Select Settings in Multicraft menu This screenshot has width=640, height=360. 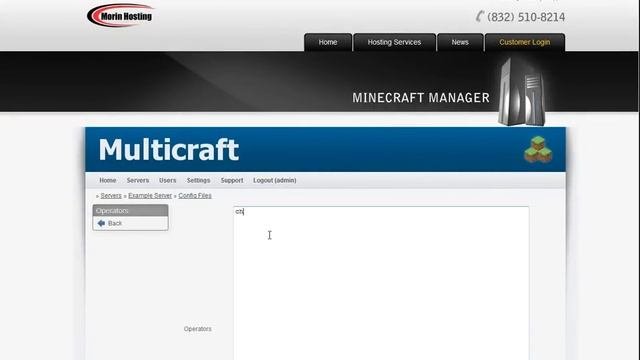tap(198, 180)
